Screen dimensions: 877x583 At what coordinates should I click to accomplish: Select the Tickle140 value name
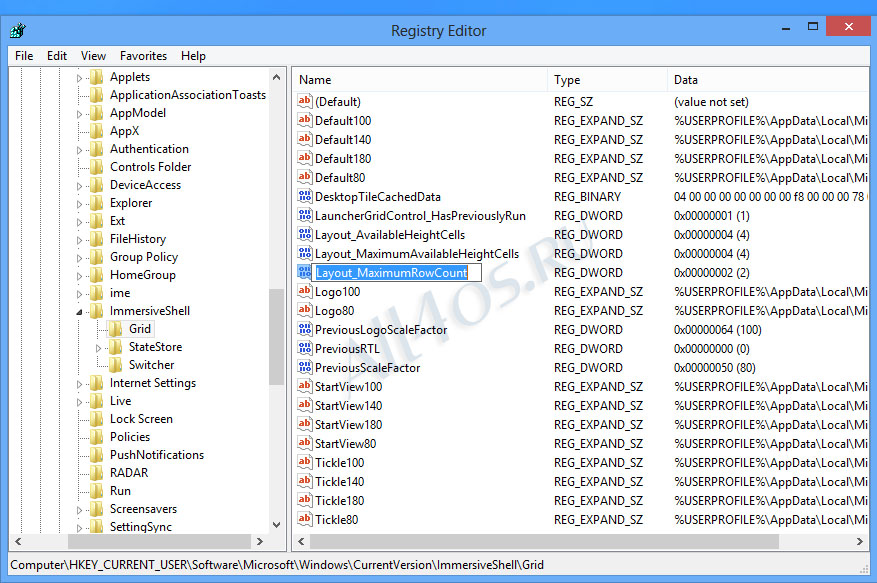[x=340, y=481]
